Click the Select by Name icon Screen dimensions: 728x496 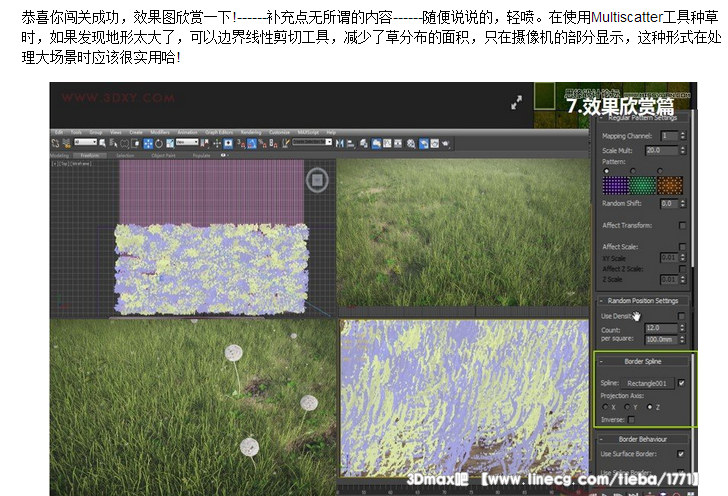(113, 143)
